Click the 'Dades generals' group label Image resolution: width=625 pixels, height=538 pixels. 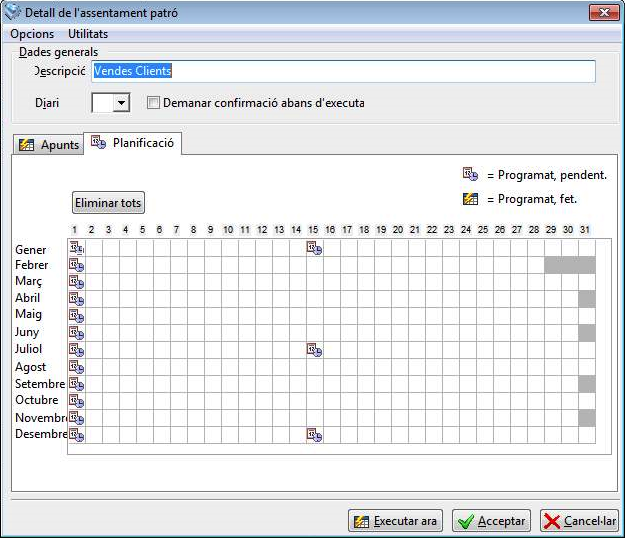click(x=58, y=52)
